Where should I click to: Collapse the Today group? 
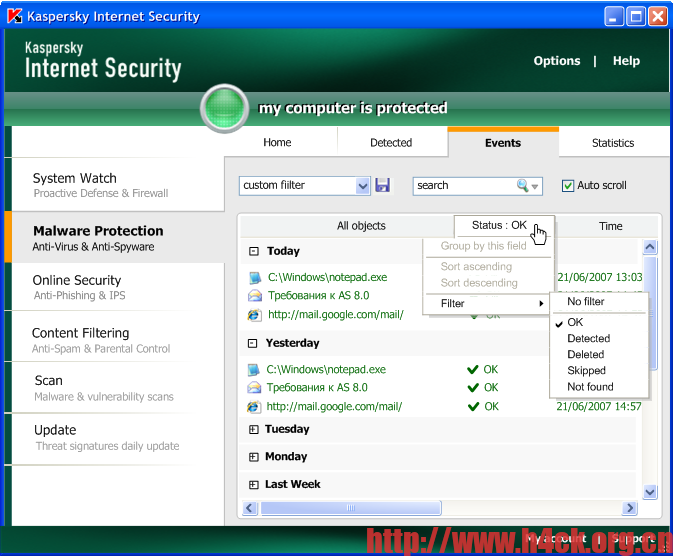point(254,251)
